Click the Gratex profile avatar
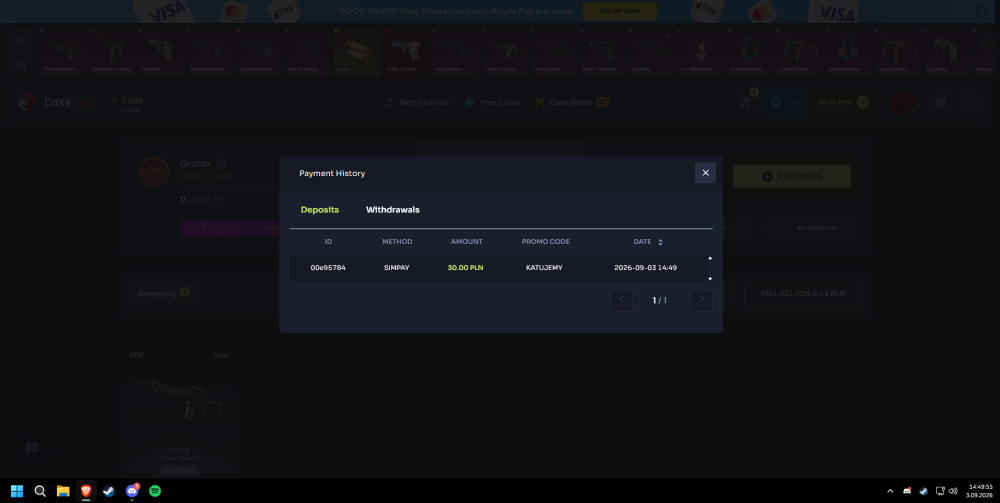Screen dimensions: 1000x503 (154, 173)
